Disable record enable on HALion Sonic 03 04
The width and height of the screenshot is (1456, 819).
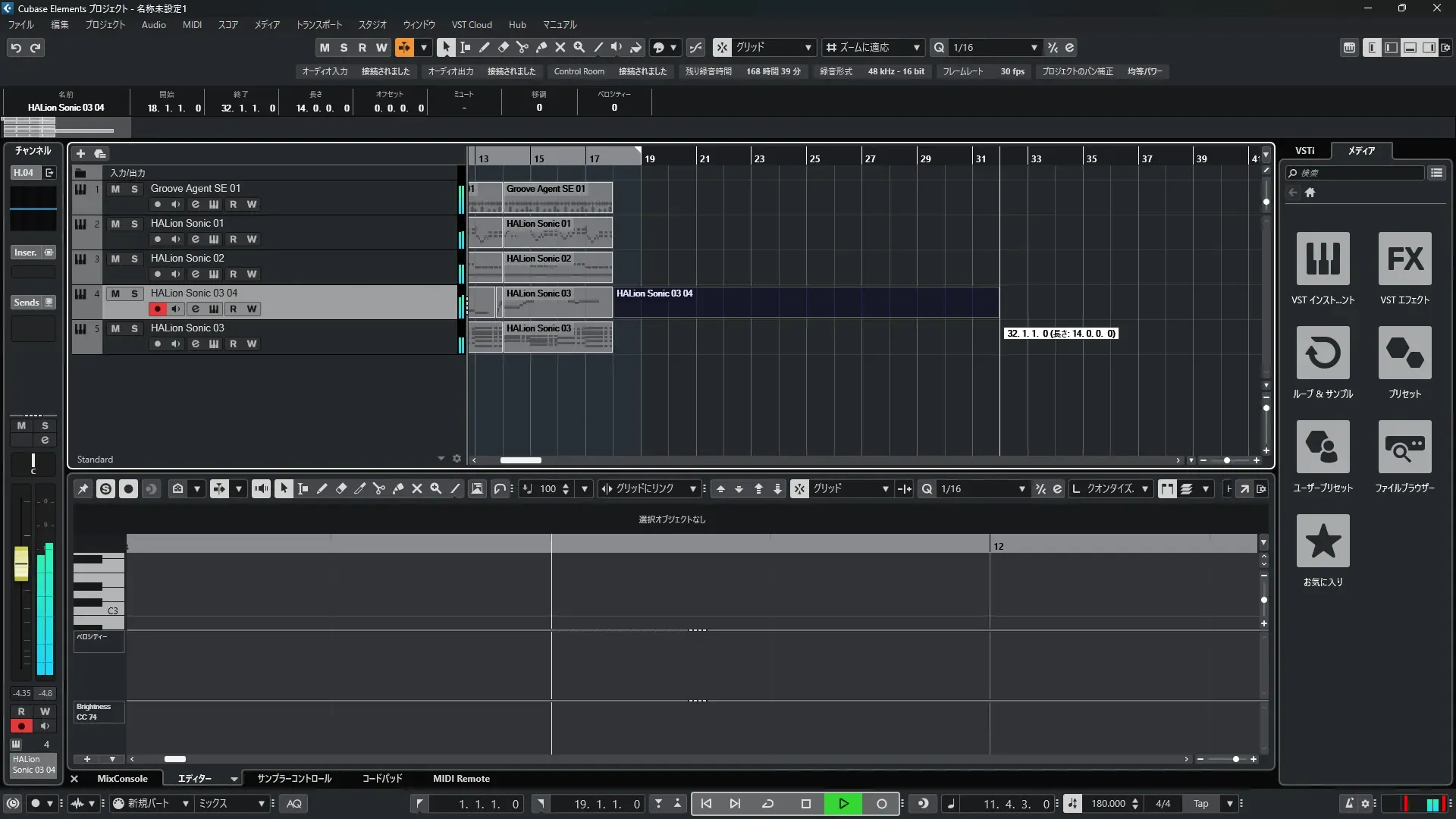tap(157, 309)
